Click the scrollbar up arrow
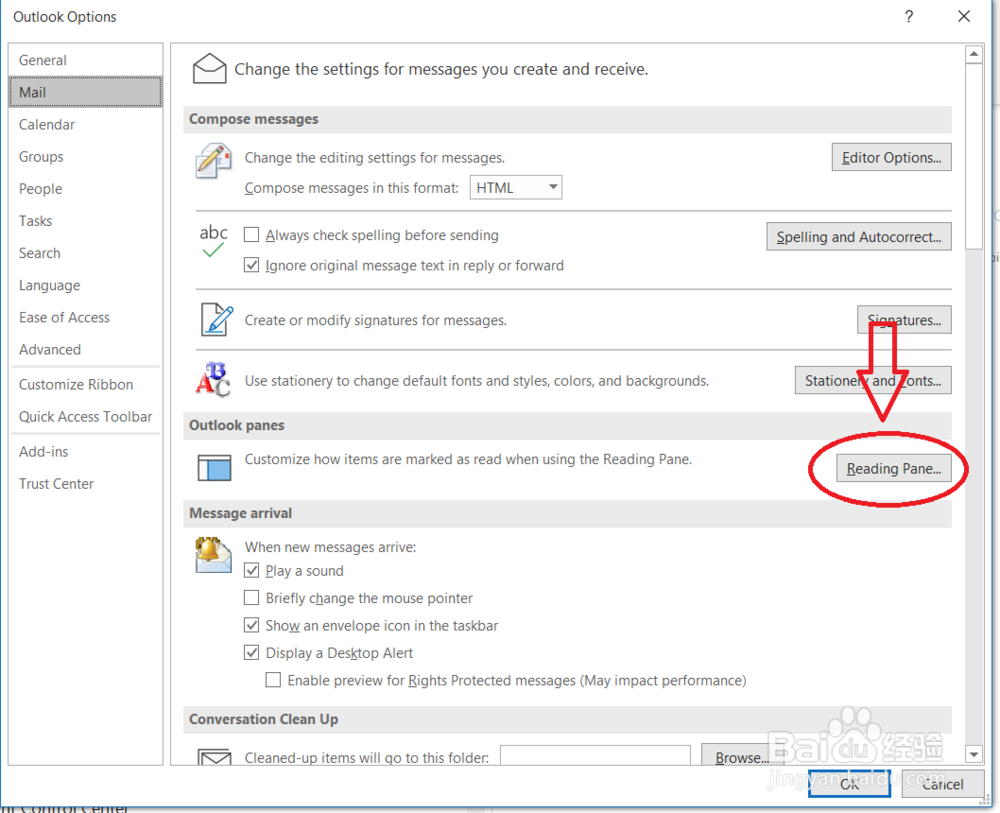The image size is (1000, 813). tap(973, 54)
